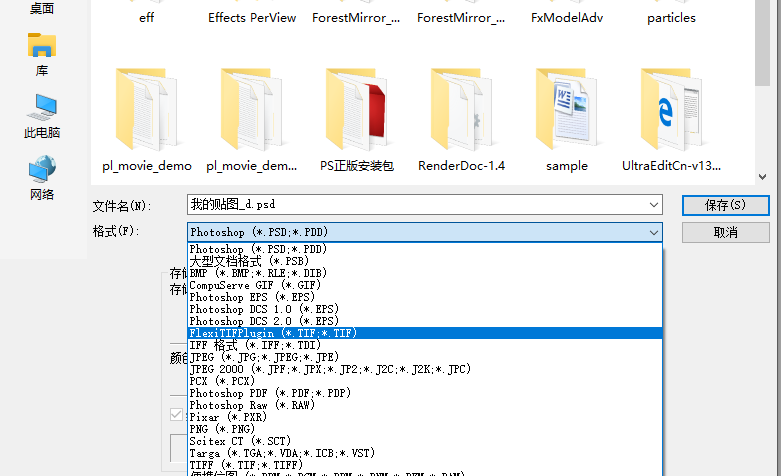Collapse the 格式 format combo box
This screenshot has width=781, height=476.
(654, 232)
